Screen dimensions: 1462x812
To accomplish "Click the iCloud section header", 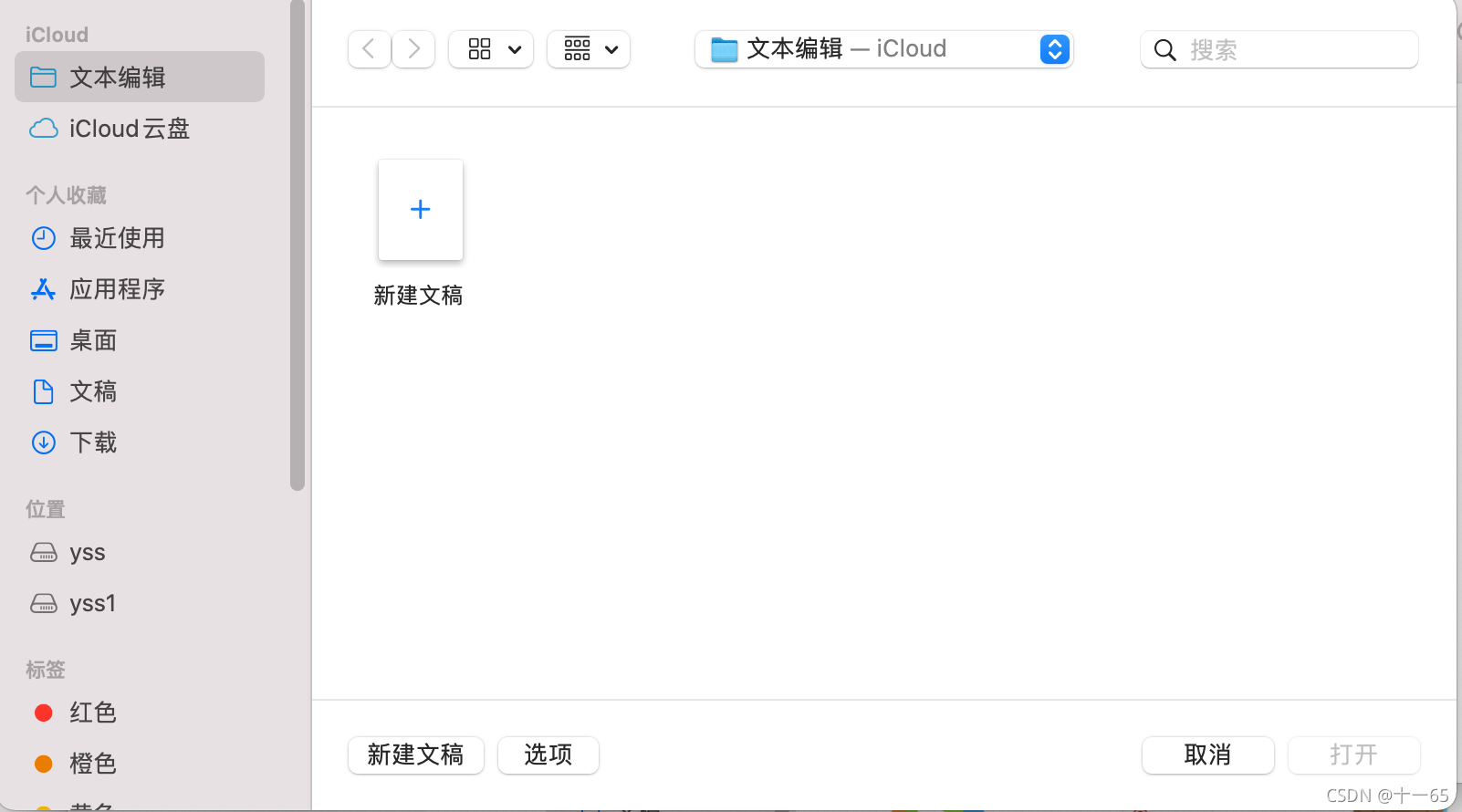I will click(x=57, y=35).
